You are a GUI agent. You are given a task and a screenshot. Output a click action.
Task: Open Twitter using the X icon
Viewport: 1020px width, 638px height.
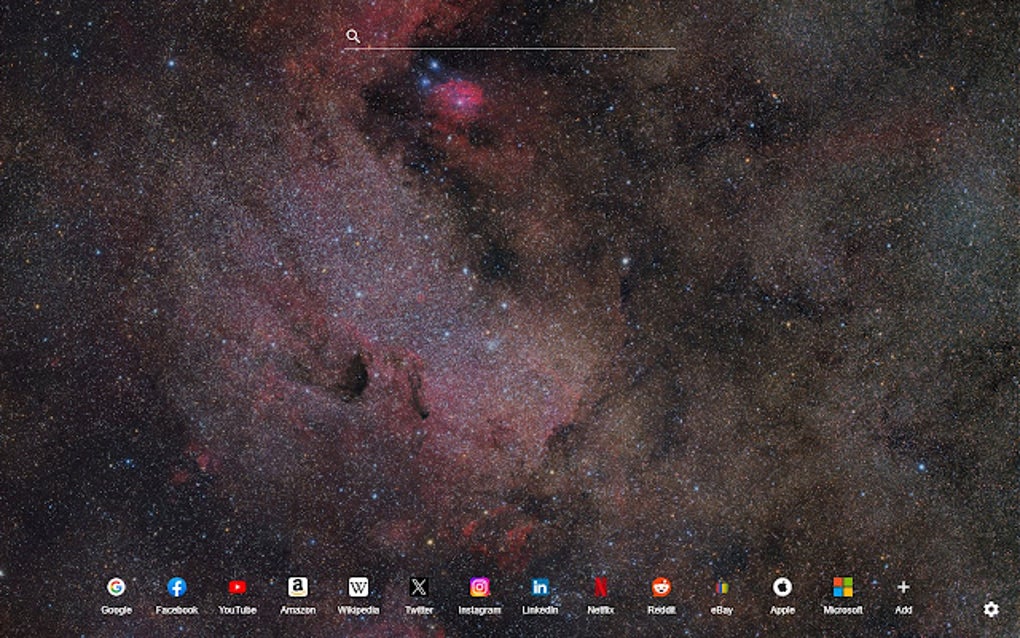[x=418, y=588]
